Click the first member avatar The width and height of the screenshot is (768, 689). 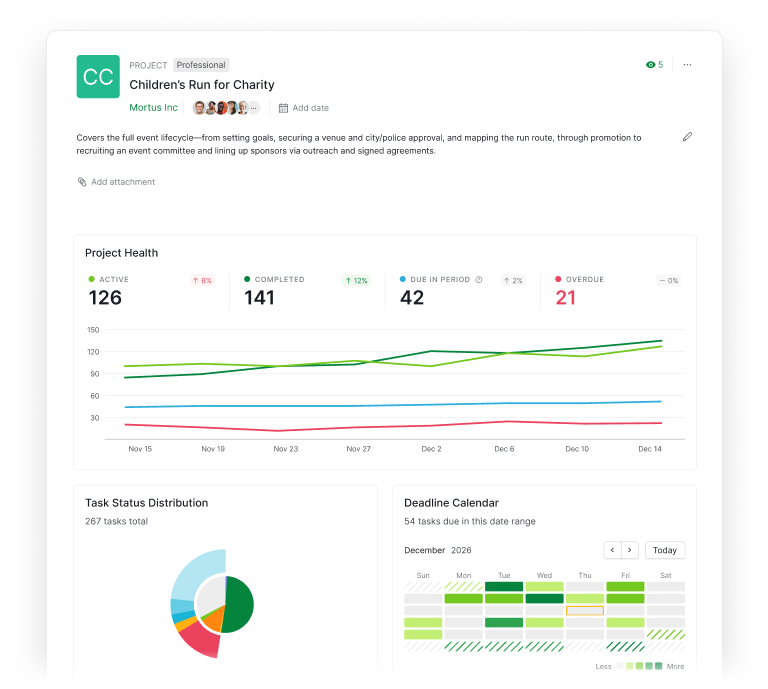coord(199,108)
